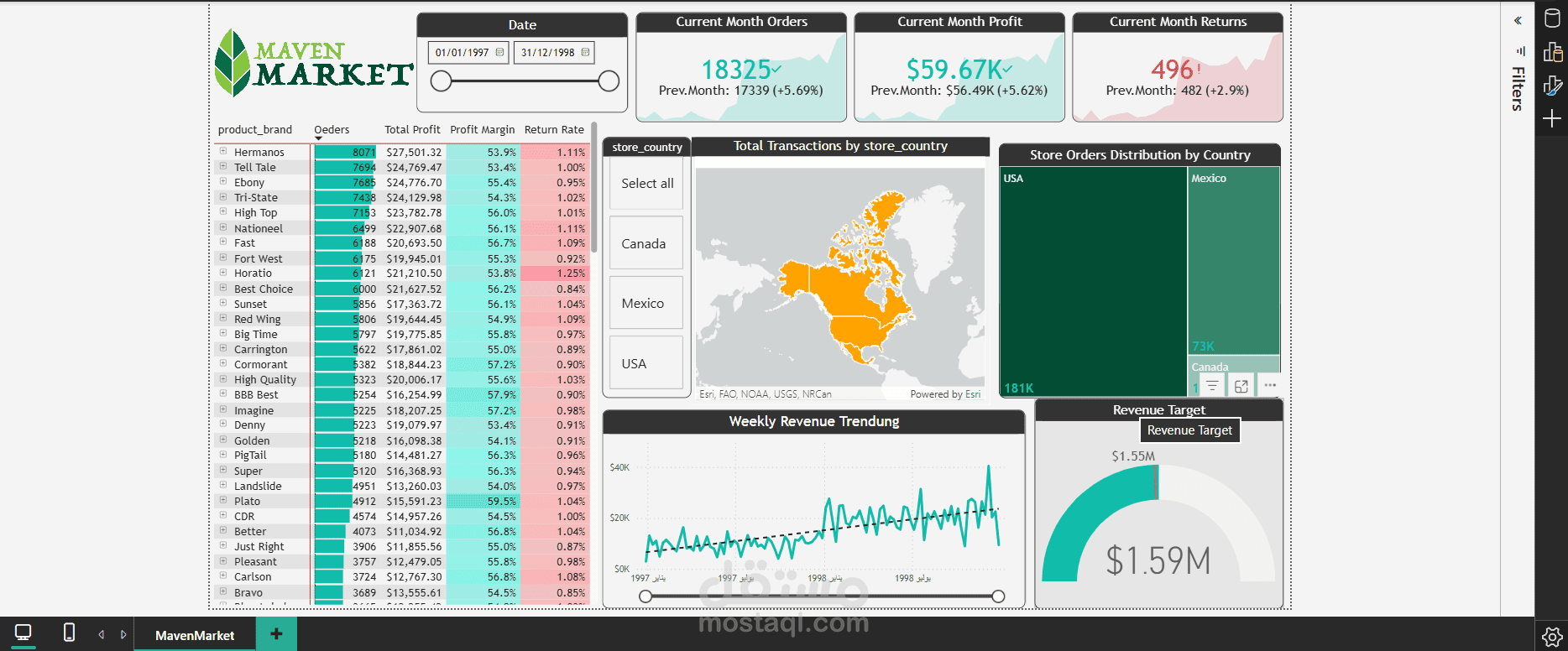Select the Mexico treemap block

(1234, 260)
